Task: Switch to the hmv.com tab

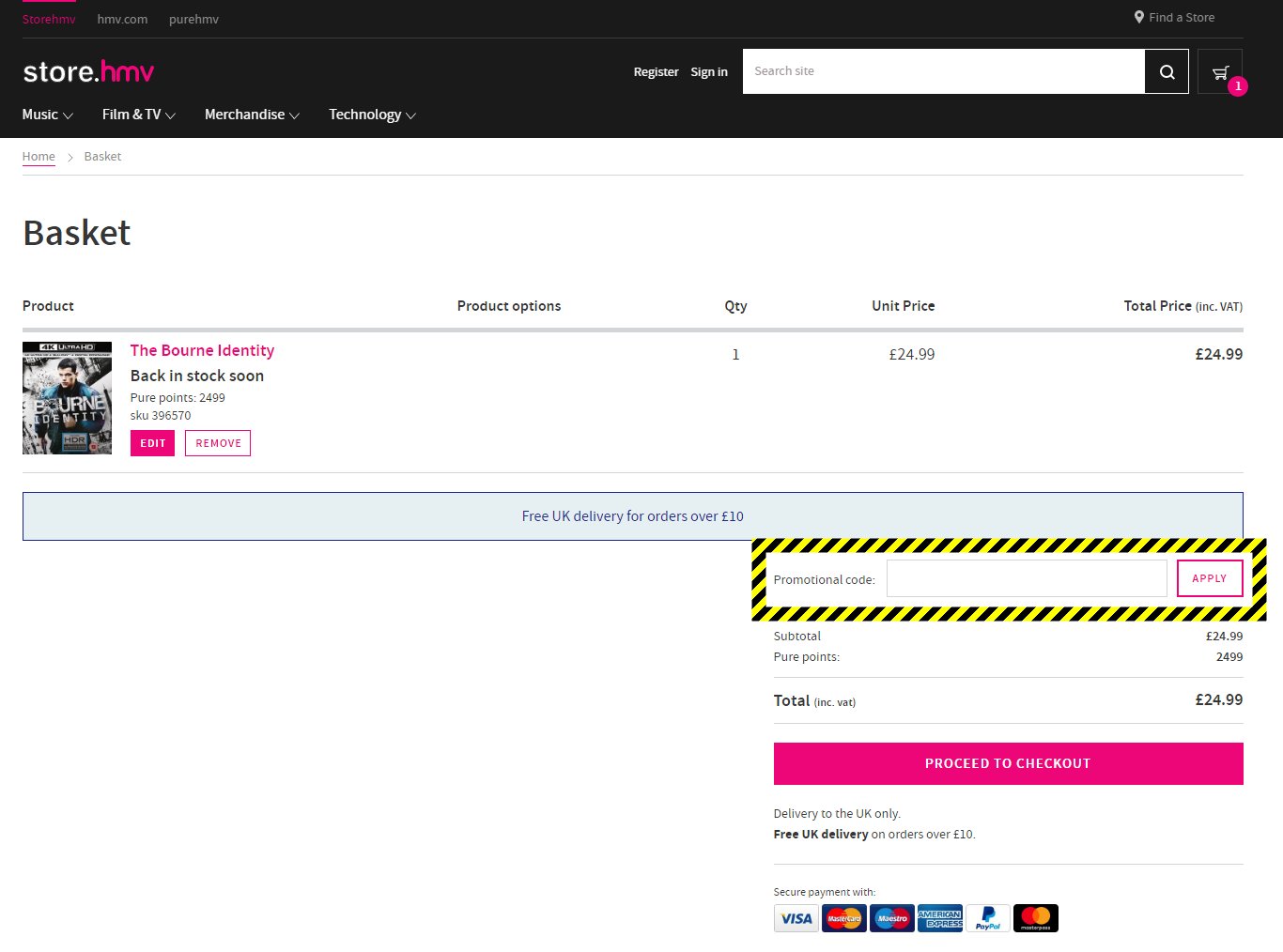Action: (x=122, y=19)
